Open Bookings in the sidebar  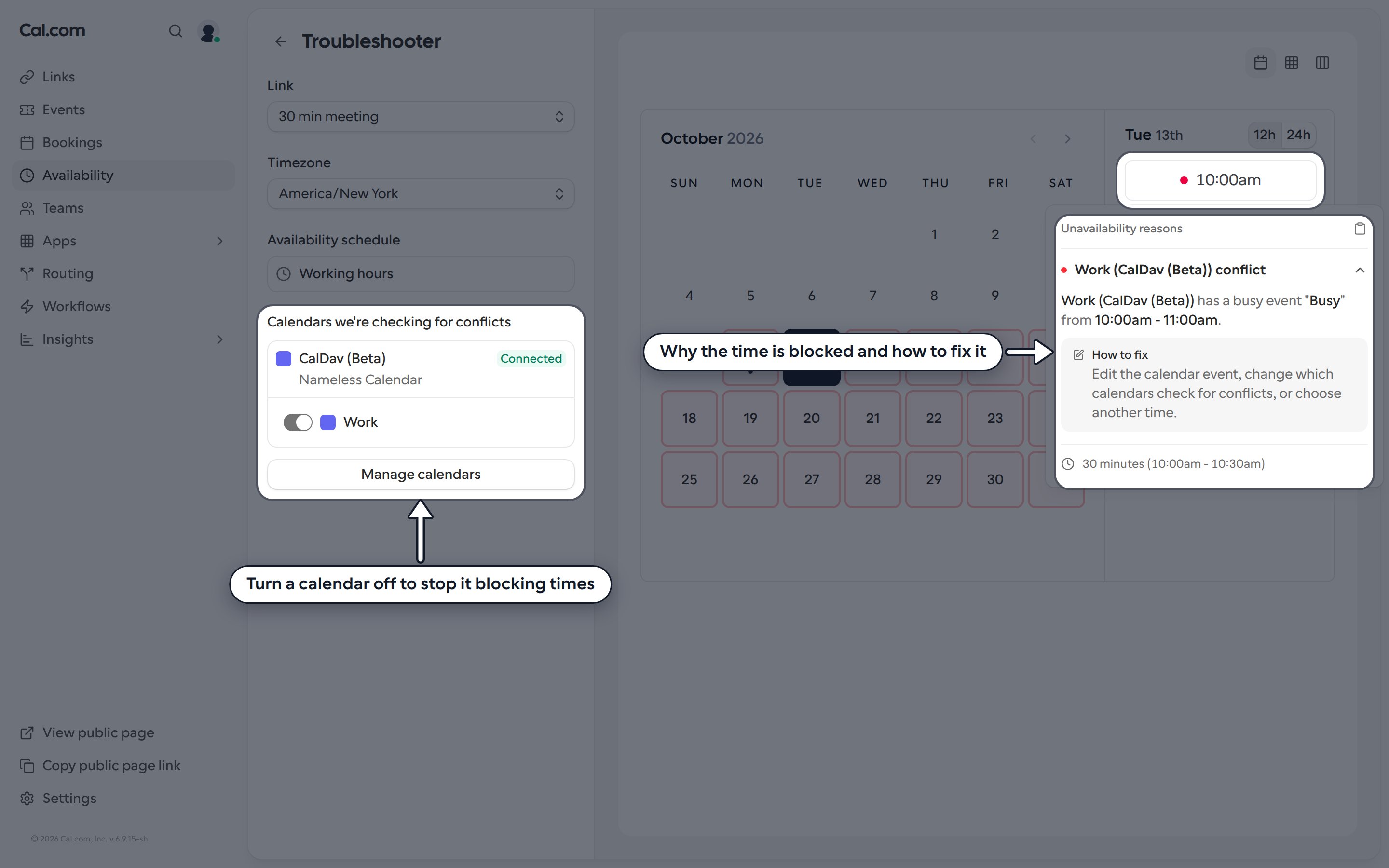pyautogui.click(x=123, y=142)
